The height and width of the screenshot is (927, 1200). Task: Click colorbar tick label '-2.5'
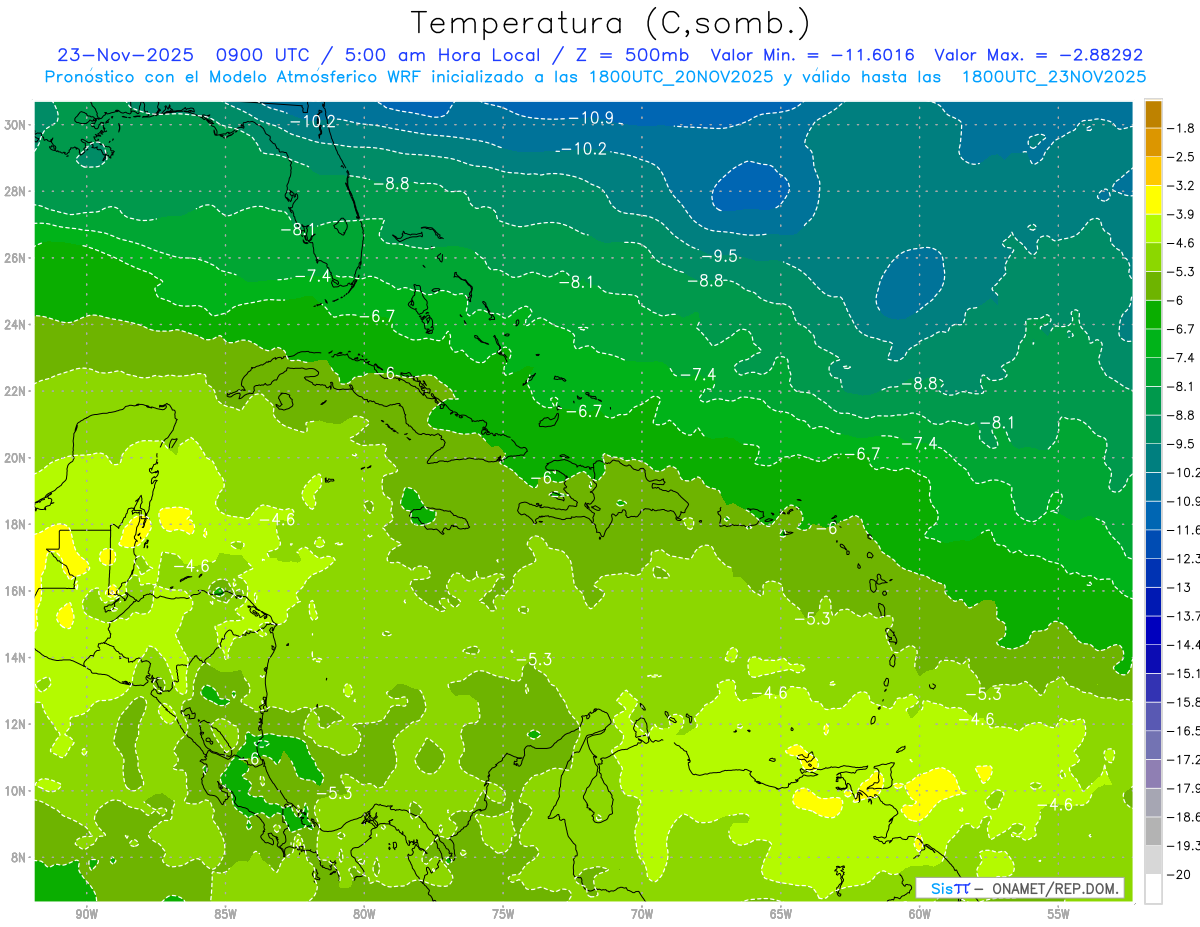pos(1181,157)
